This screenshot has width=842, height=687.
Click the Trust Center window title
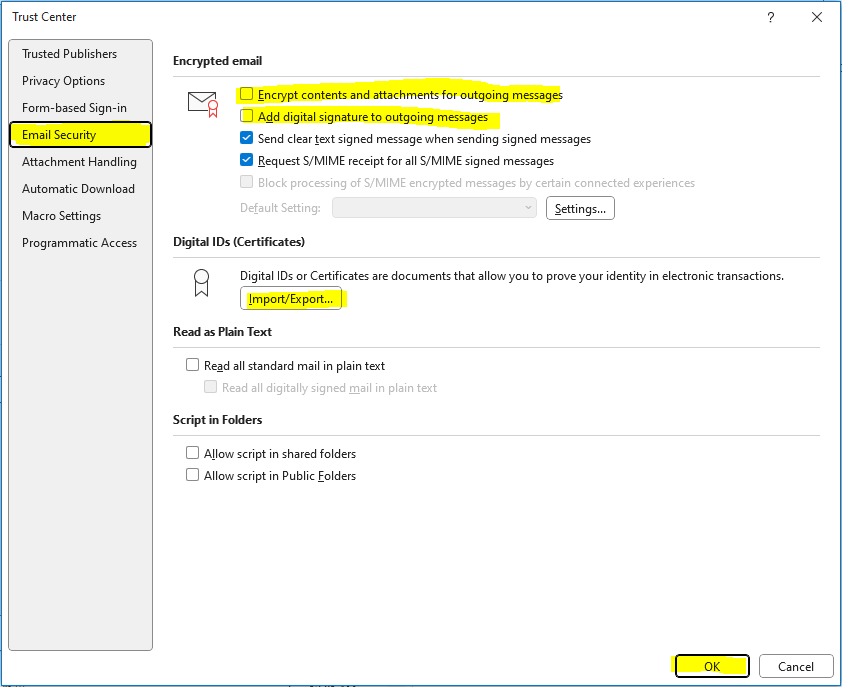coord(44,17)
